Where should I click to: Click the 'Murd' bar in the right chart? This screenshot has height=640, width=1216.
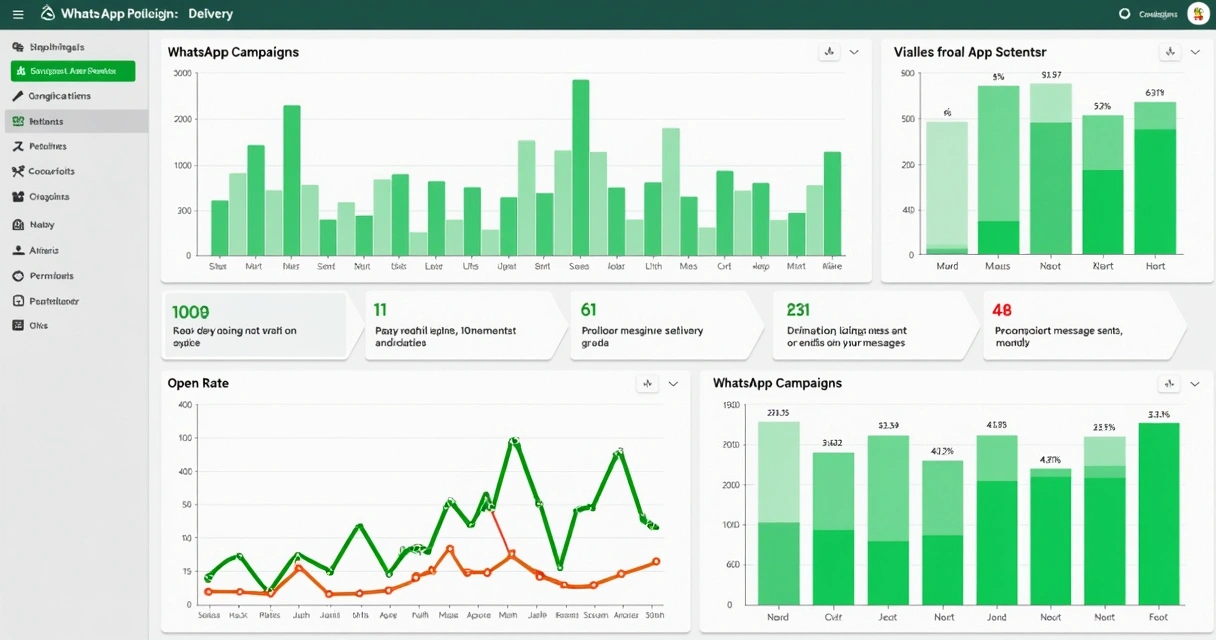coord(947,188)
